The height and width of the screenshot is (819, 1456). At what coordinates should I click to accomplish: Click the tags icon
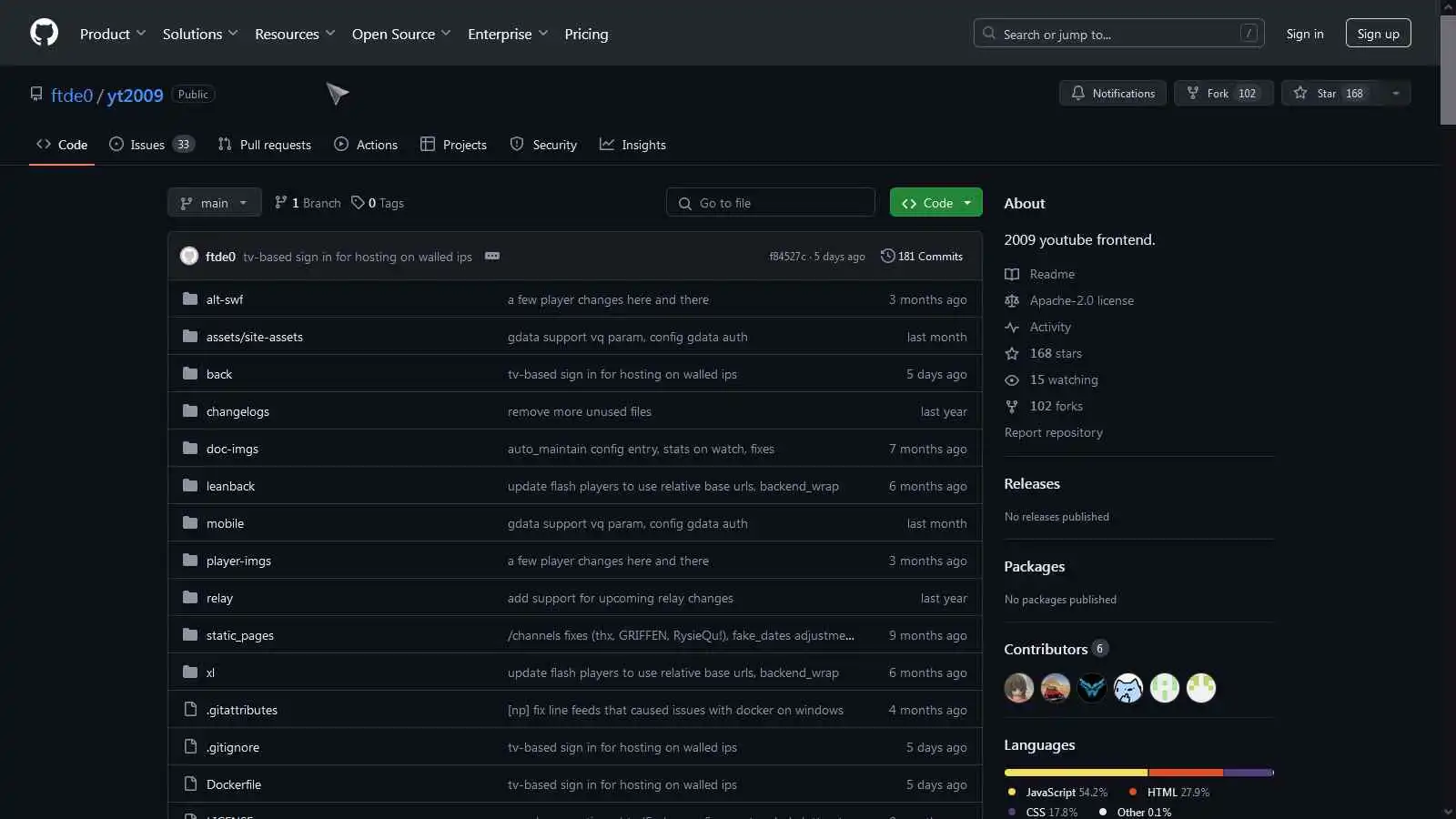(358, 203)
